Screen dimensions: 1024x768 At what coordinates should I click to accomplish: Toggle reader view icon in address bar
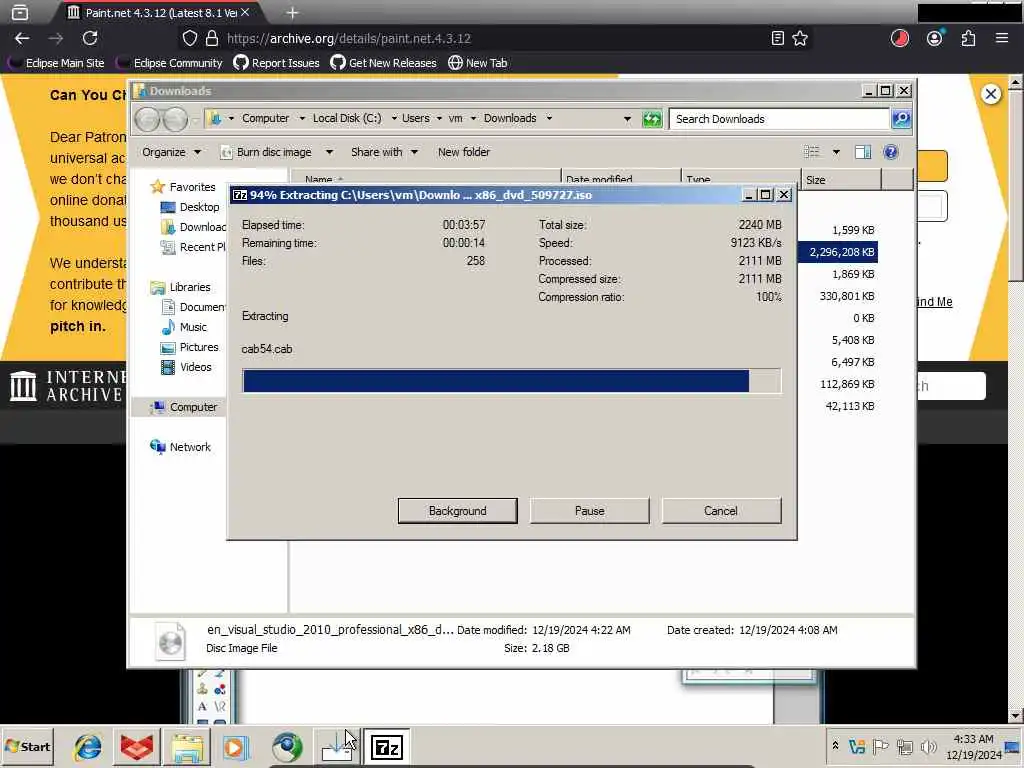pyautogui.click(x=777, y=39)
